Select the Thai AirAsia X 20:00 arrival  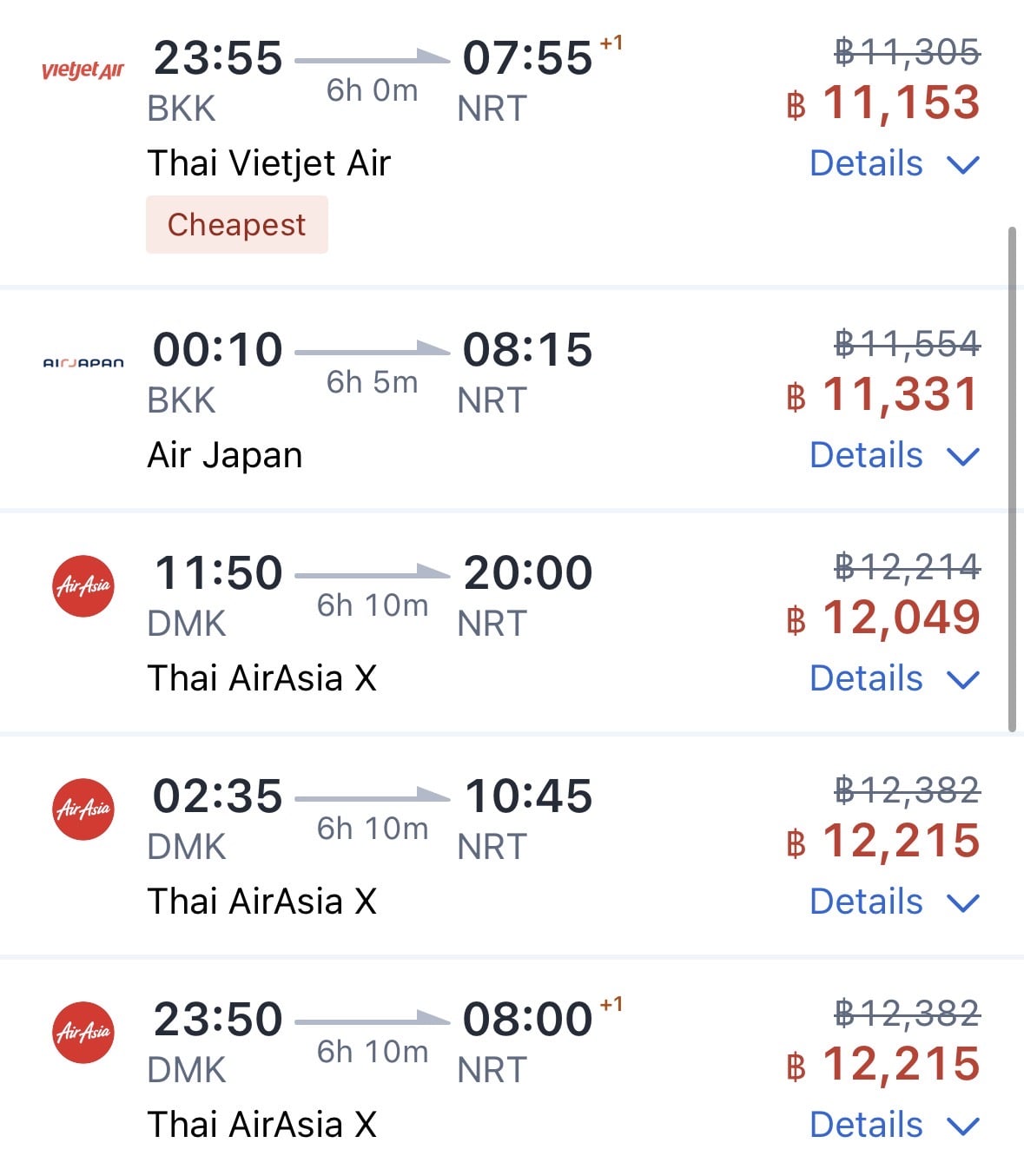527,573
